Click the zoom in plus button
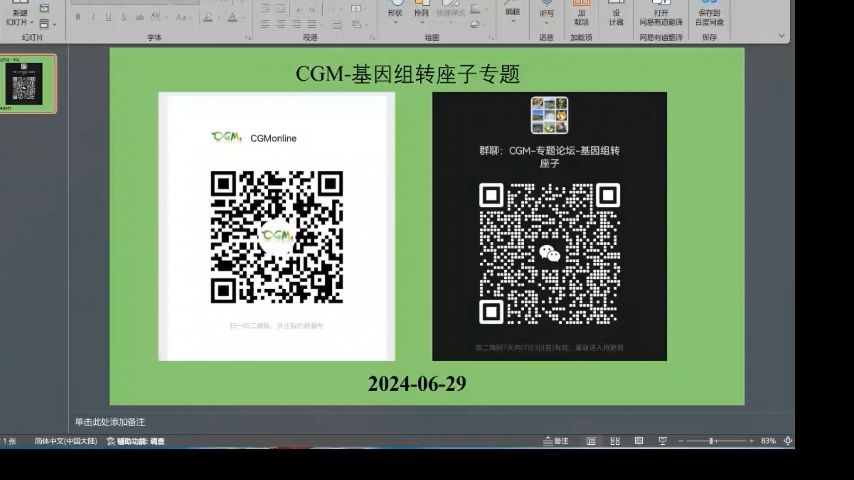The height and width of the screenshot is (480, 854). tap(752, 441)
